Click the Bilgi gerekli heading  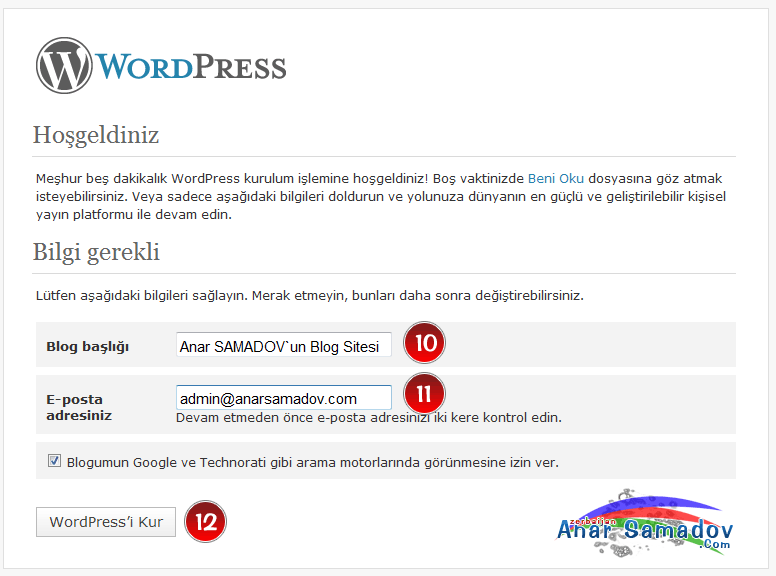(97, 252)
